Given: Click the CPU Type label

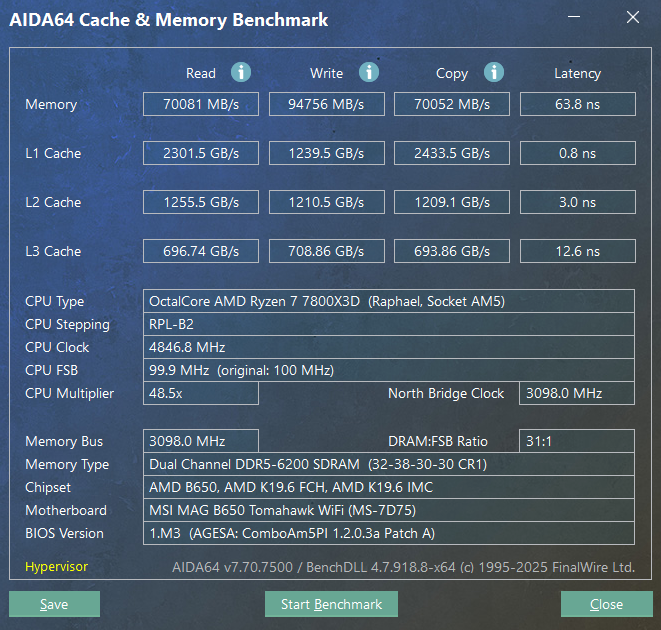Looking at the screenshot, I should click(54, 302).
